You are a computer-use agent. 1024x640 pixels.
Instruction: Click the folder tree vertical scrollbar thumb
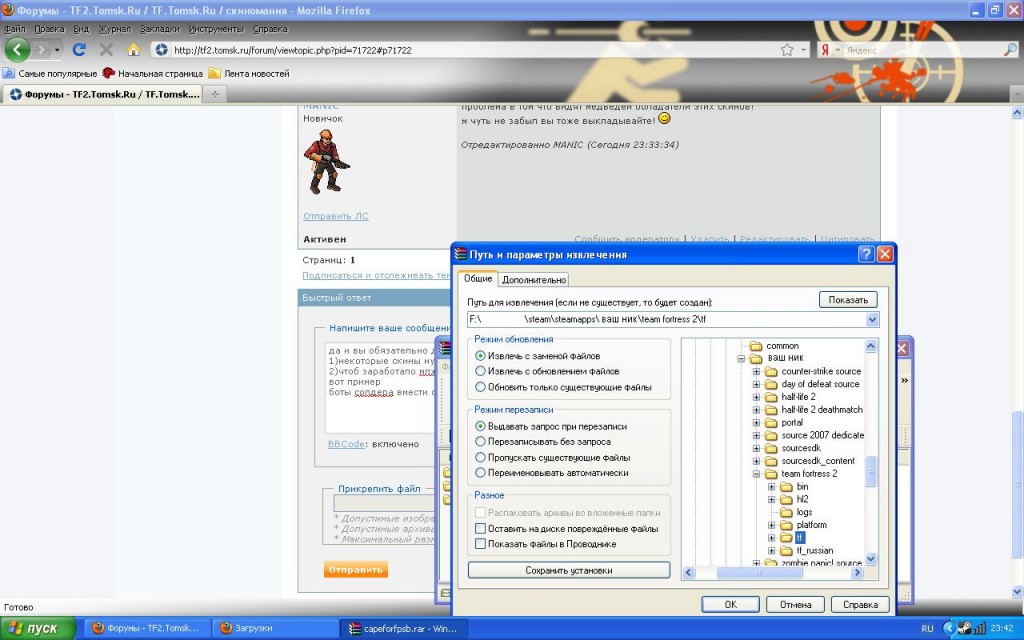(x=871, y=471)
